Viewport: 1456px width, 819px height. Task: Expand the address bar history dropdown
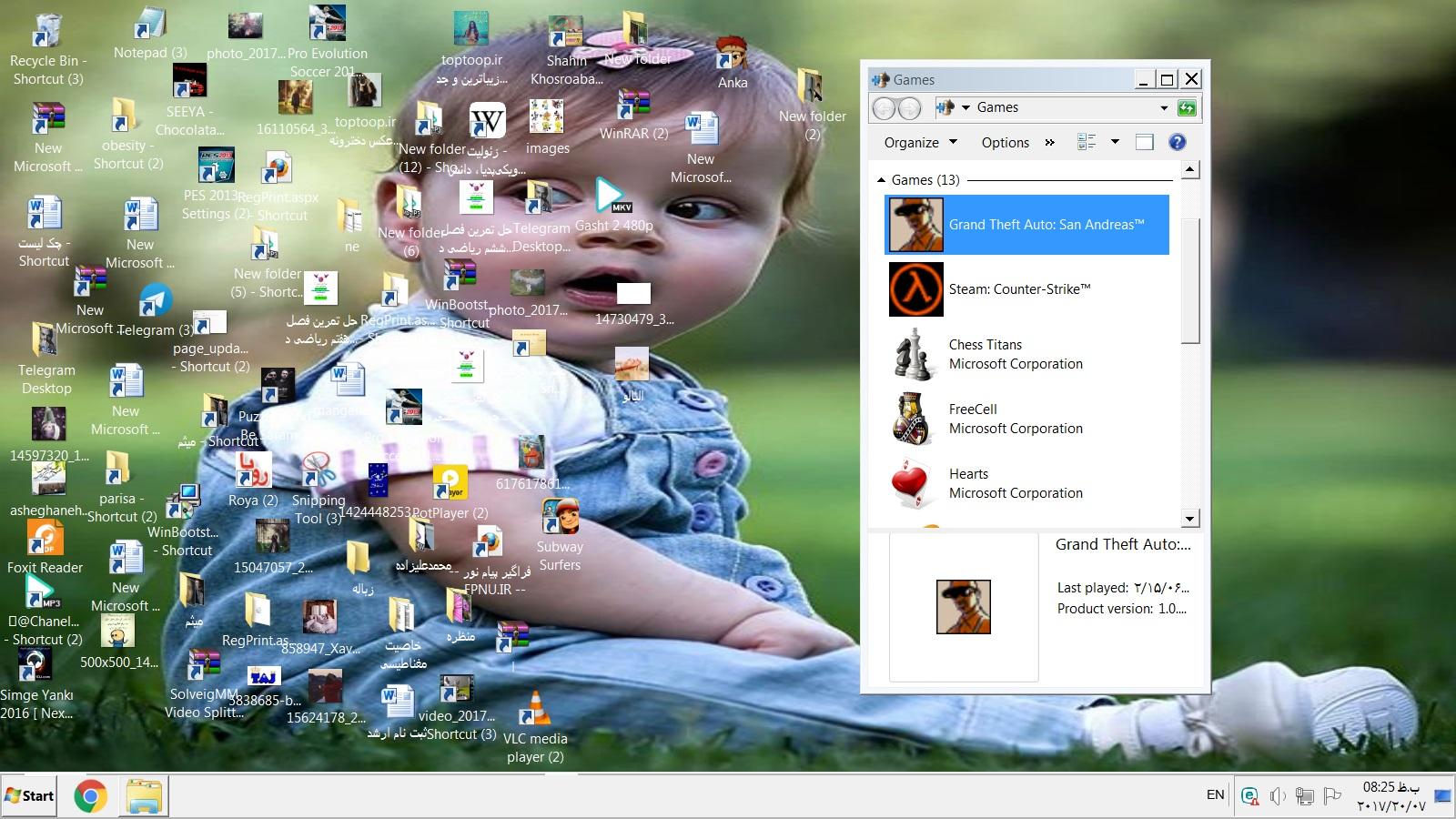click(1163, 107)
